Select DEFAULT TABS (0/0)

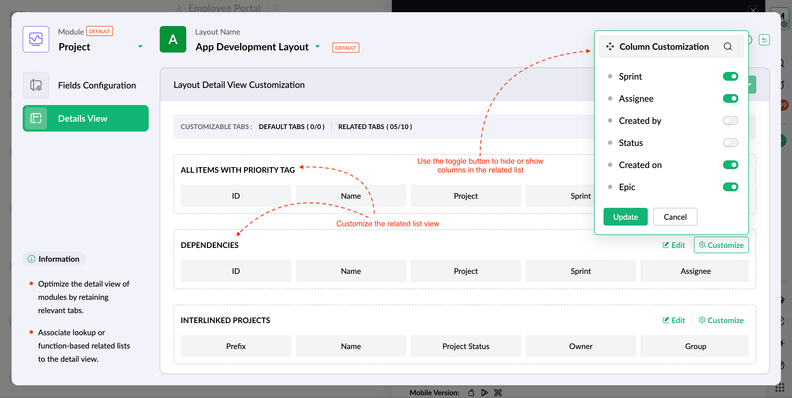pos(291,127)
